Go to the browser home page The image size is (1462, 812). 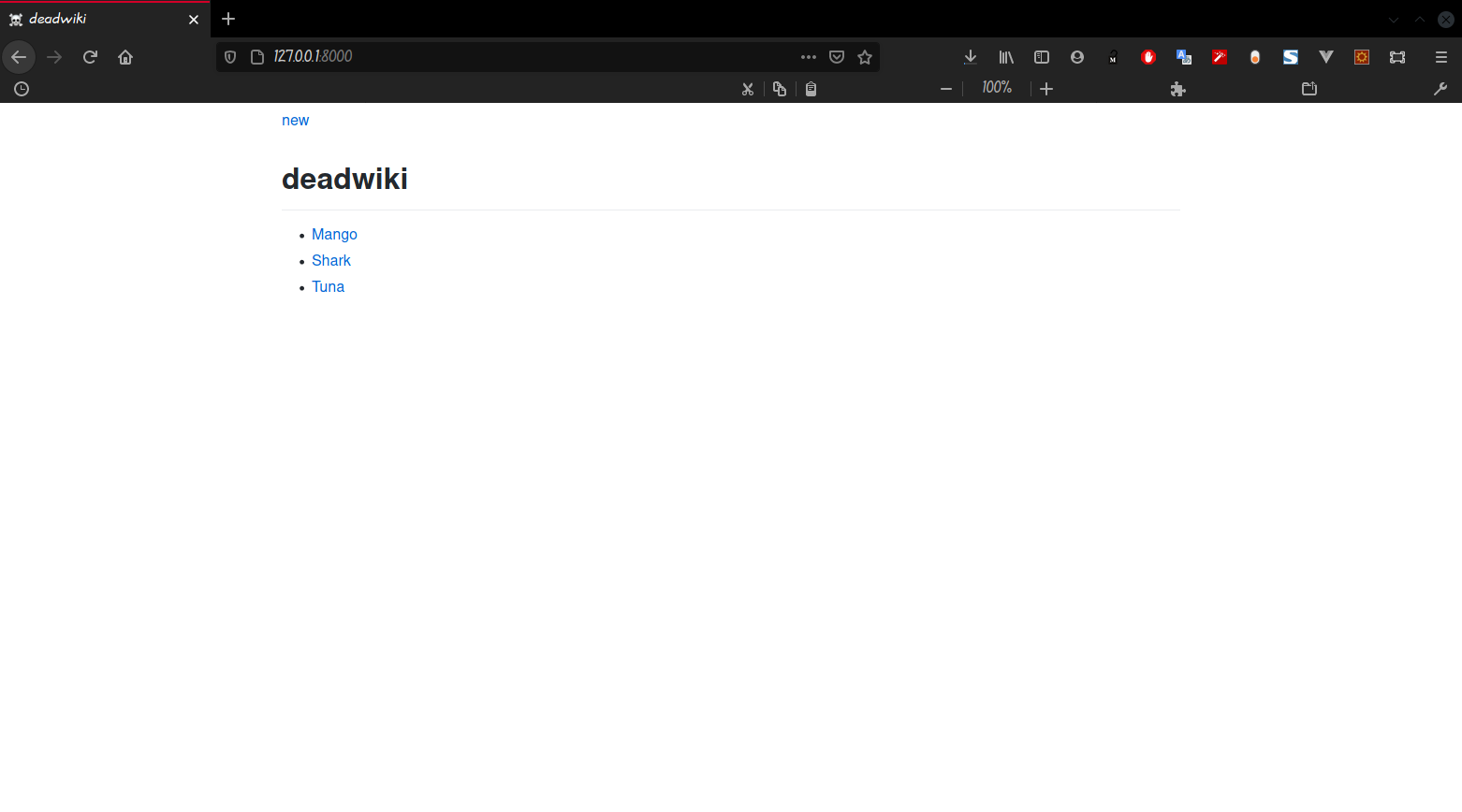[125, 57]
